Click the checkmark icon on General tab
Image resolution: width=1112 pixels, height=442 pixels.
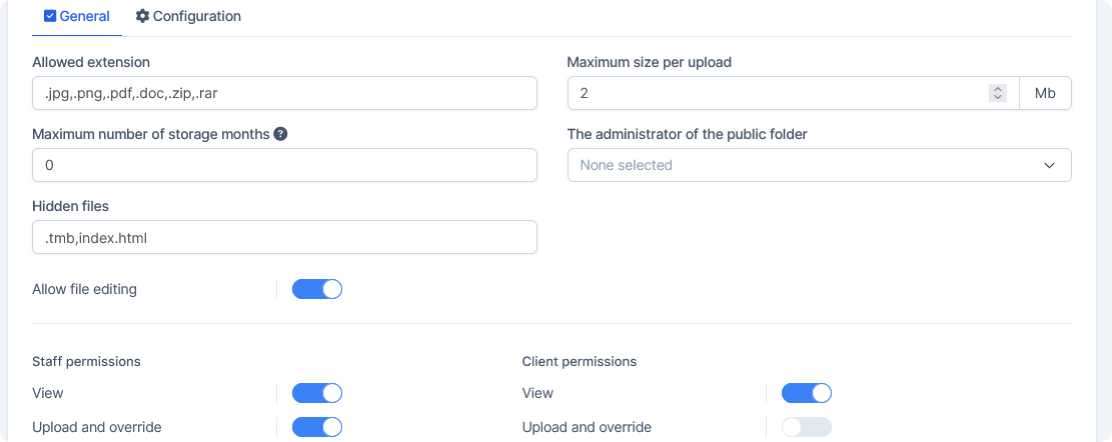coord(50,16)
